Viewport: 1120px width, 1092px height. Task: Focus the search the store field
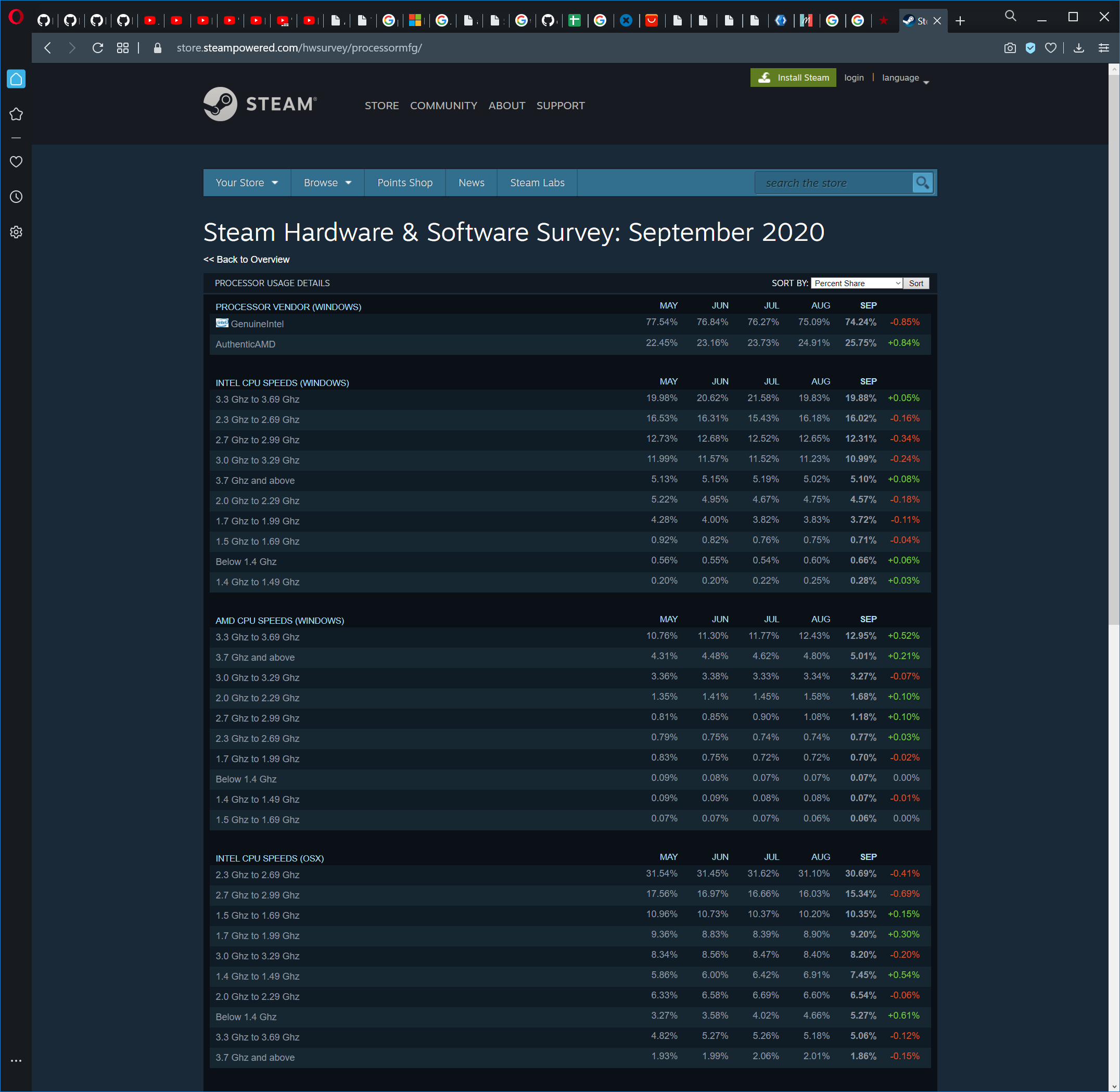[834, 183]
